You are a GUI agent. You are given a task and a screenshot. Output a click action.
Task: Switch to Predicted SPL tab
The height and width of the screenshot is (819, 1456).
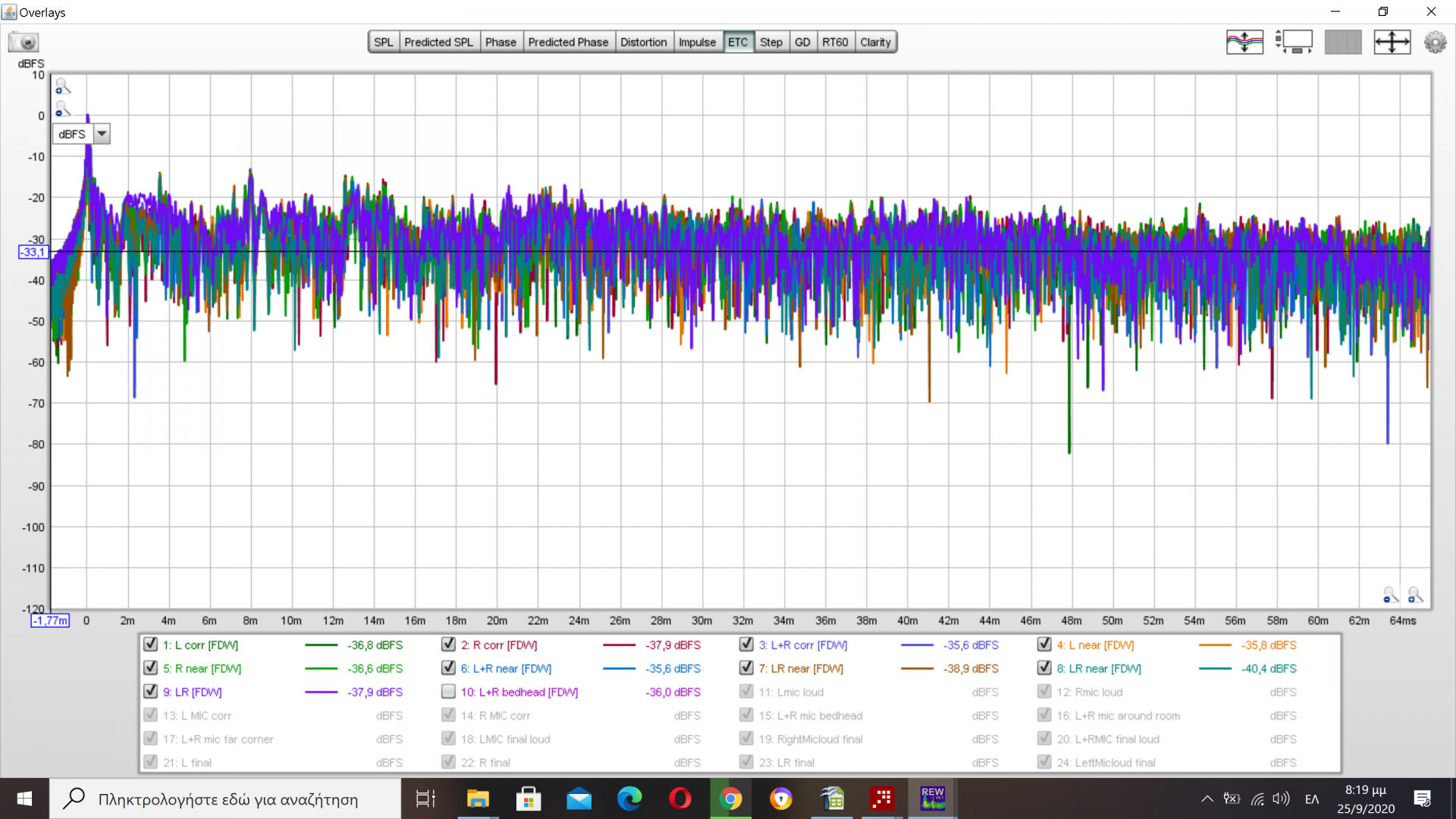tap(438, 42)
